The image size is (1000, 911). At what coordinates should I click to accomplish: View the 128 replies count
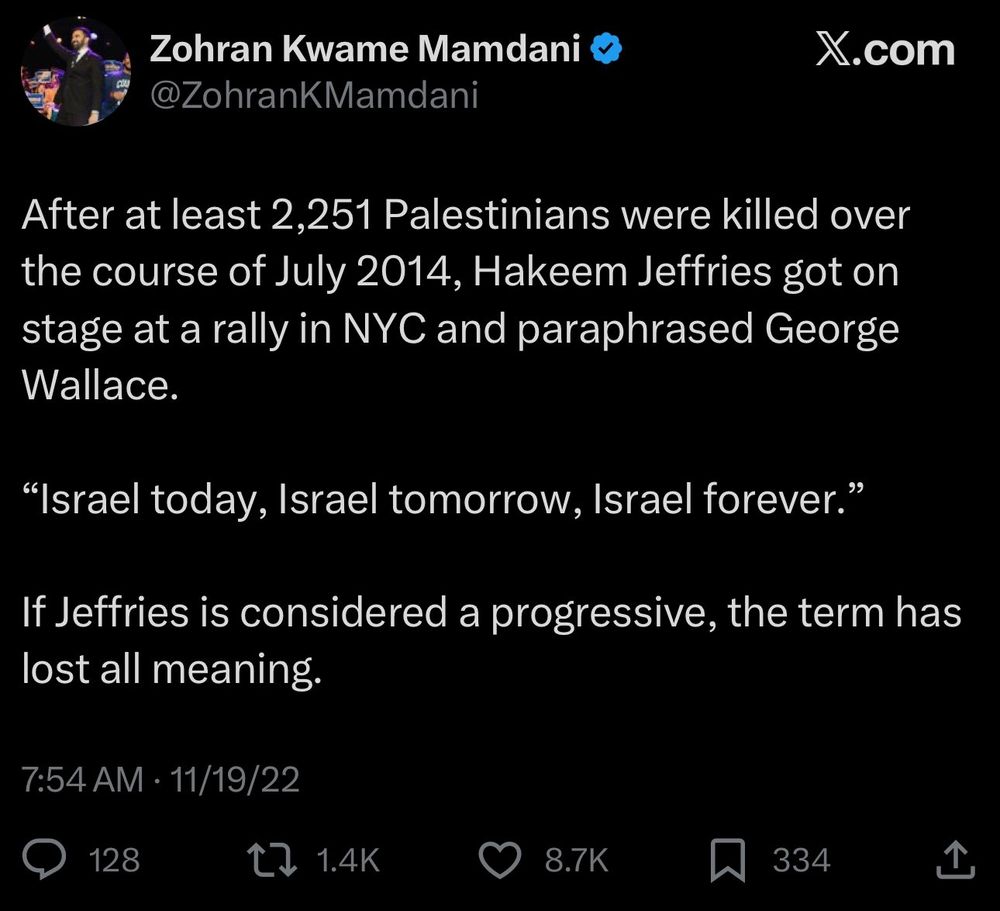click(x=113, y=859)
